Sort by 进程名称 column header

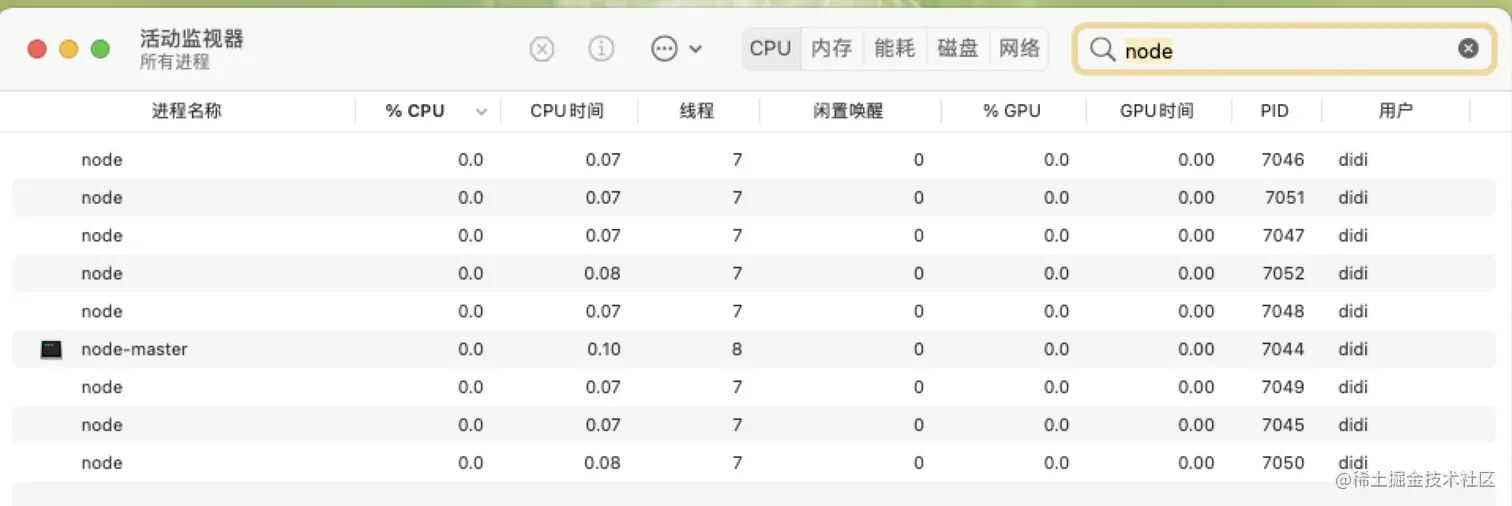click(x=187, y=111)
